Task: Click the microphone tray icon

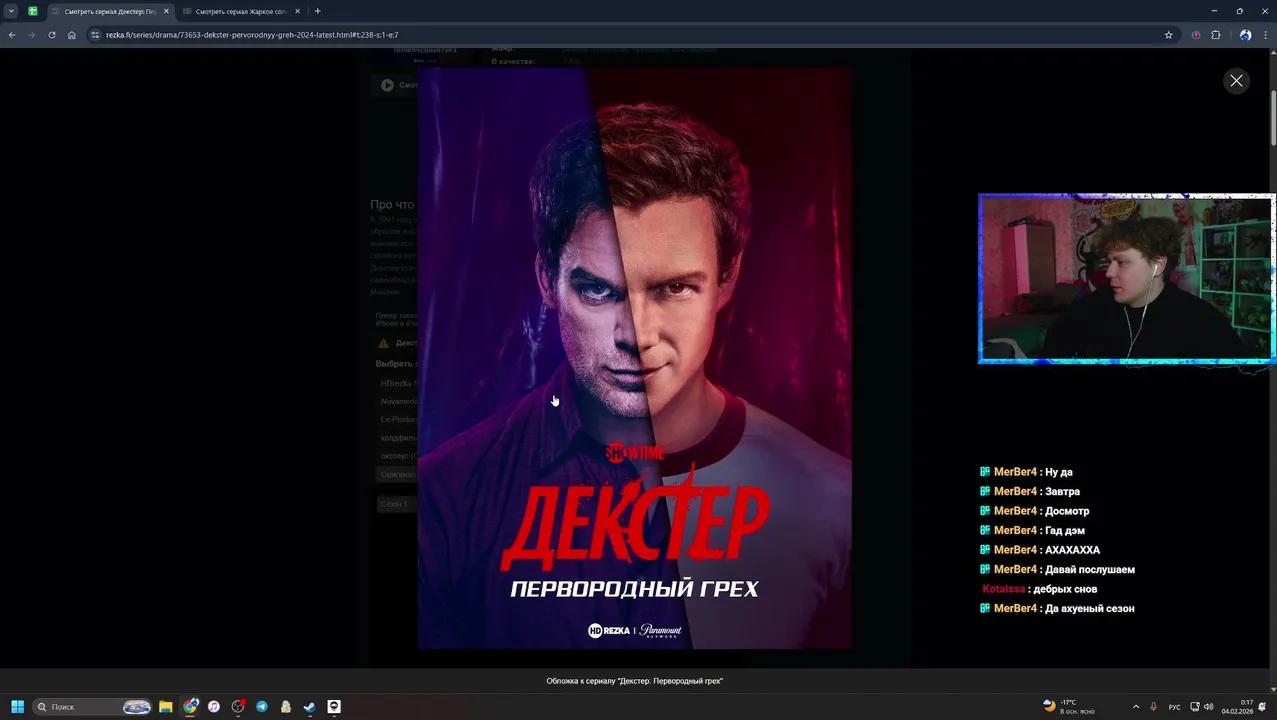Action: (x=1154, y=707)
